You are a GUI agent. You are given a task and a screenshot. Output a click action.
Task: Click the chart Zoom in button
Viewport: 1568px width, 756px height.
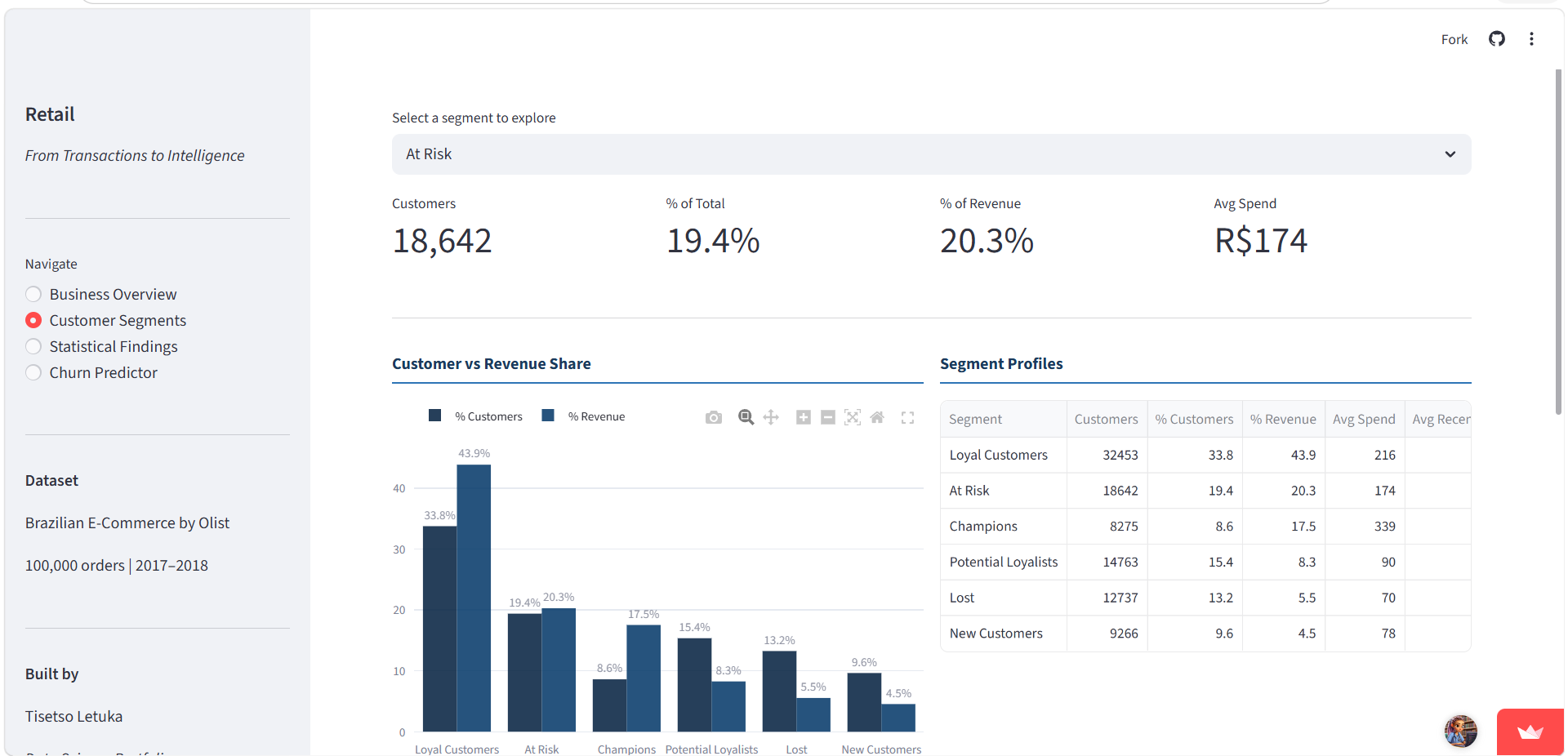pyautogui.click(x=804, y=417)
